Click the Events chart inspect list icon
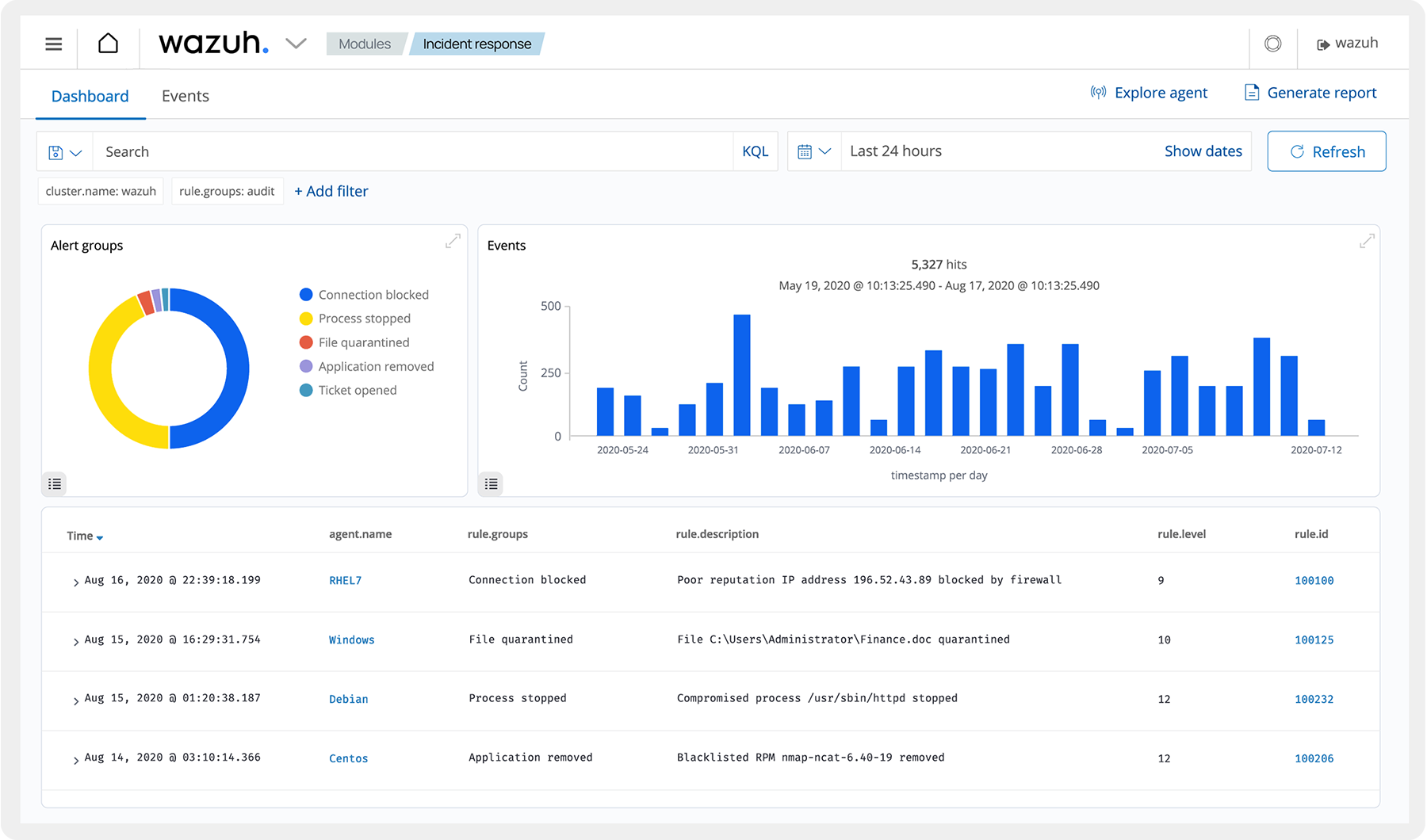 pos(491,483)
